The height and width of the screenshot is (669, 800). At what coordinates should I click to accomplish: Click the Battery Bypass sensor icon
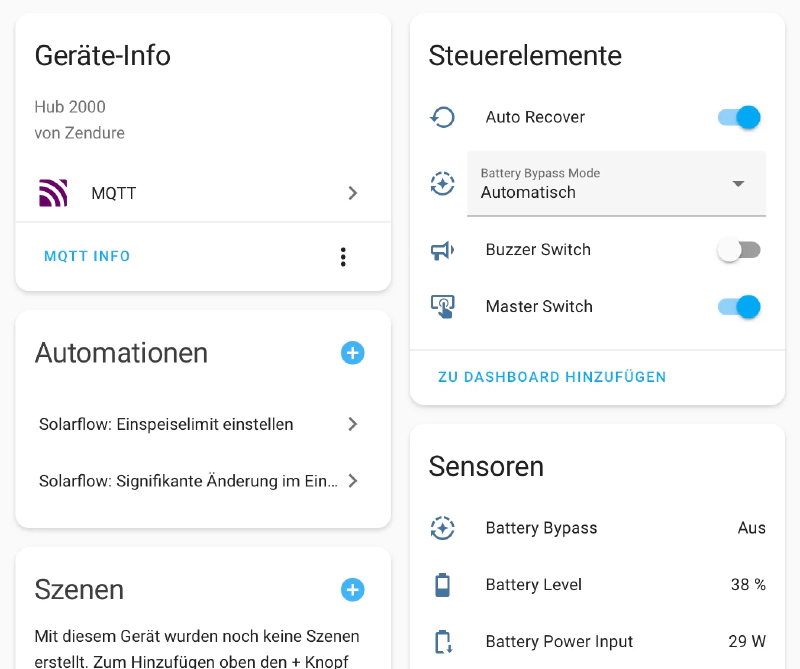(442, 528)
